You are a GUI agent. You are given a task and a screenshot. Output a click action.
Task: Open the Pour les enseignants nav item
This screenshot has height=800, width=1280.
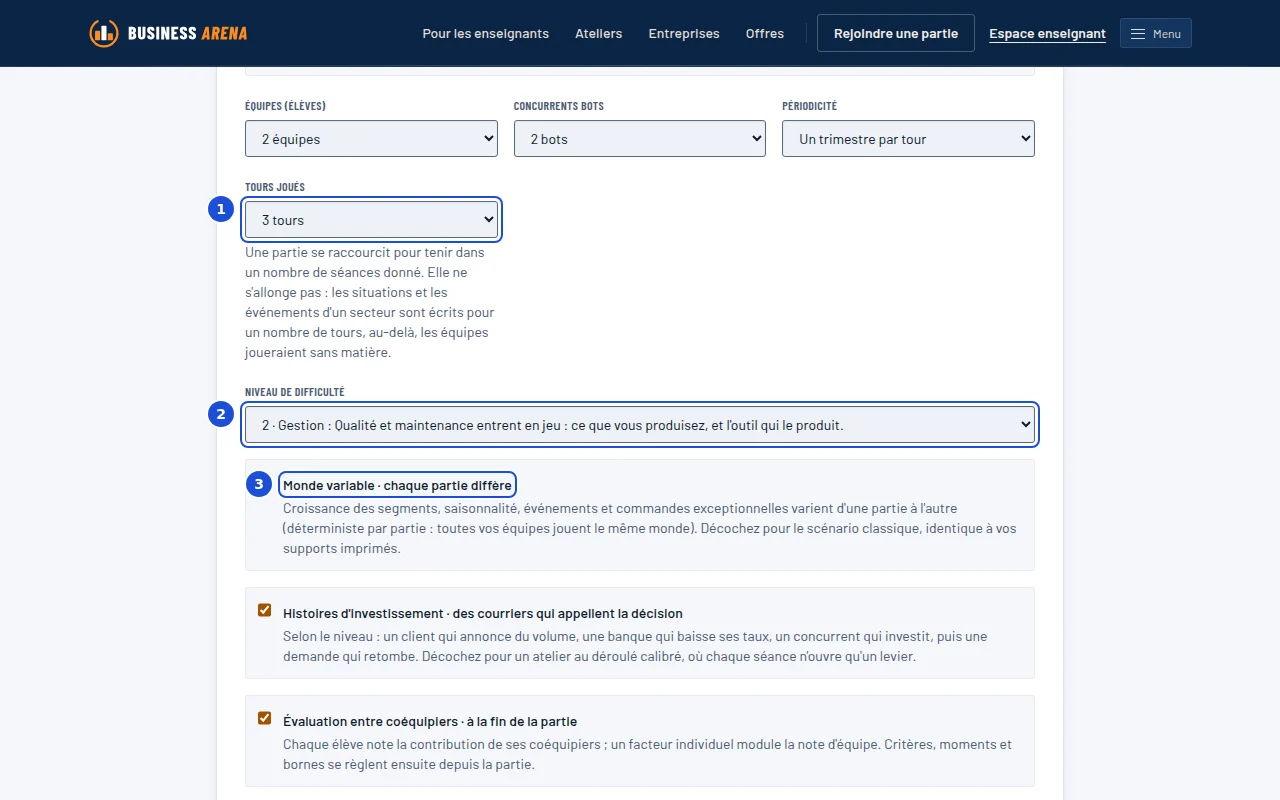485,34
